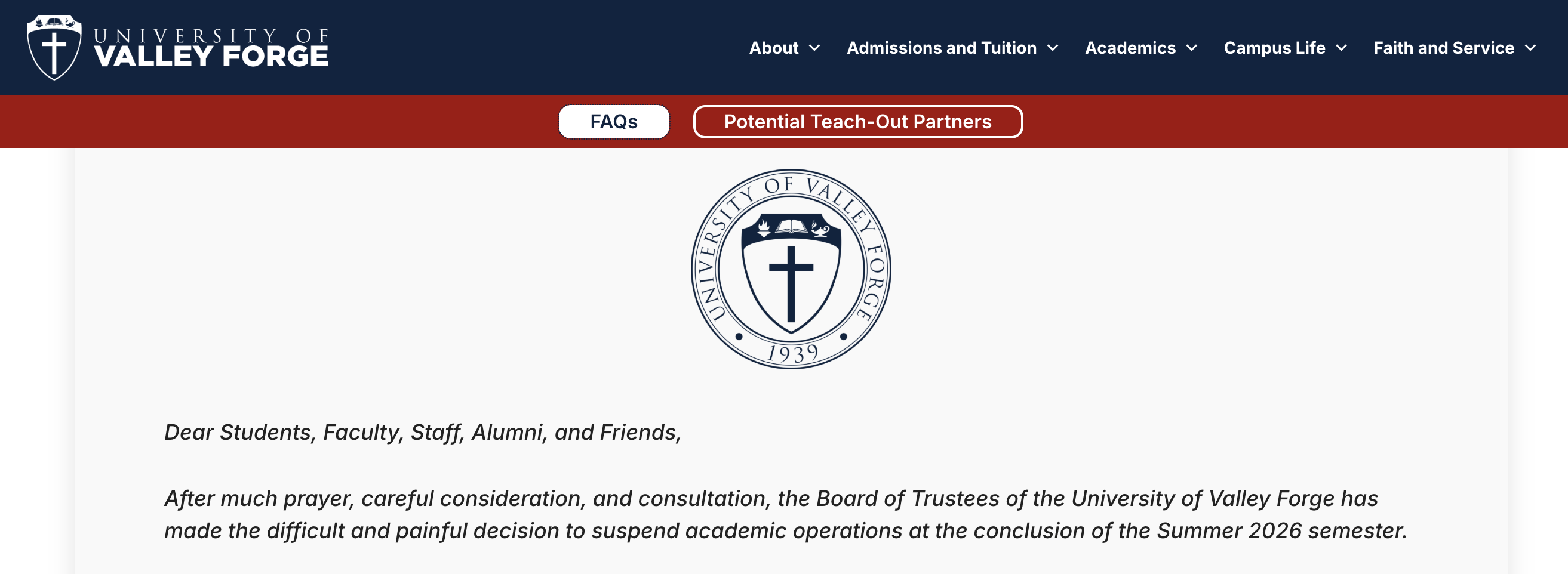Expand the Faith and Service chevron

click(x=1530, y=48)
